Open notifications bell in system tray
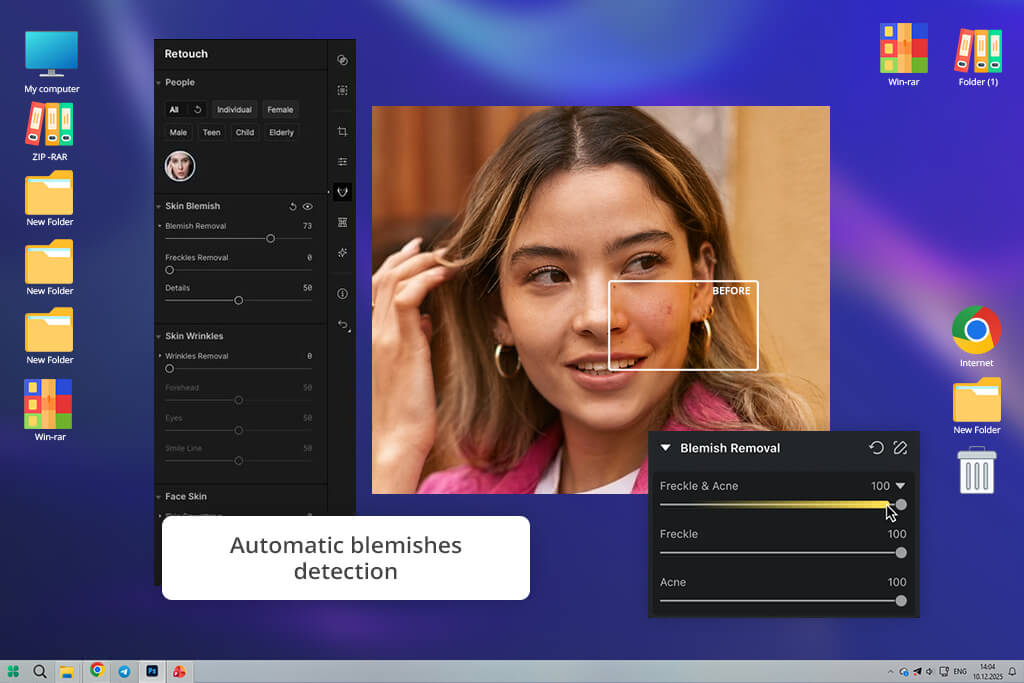This screenshot has height=683, width=1024. coord(1012,671)
